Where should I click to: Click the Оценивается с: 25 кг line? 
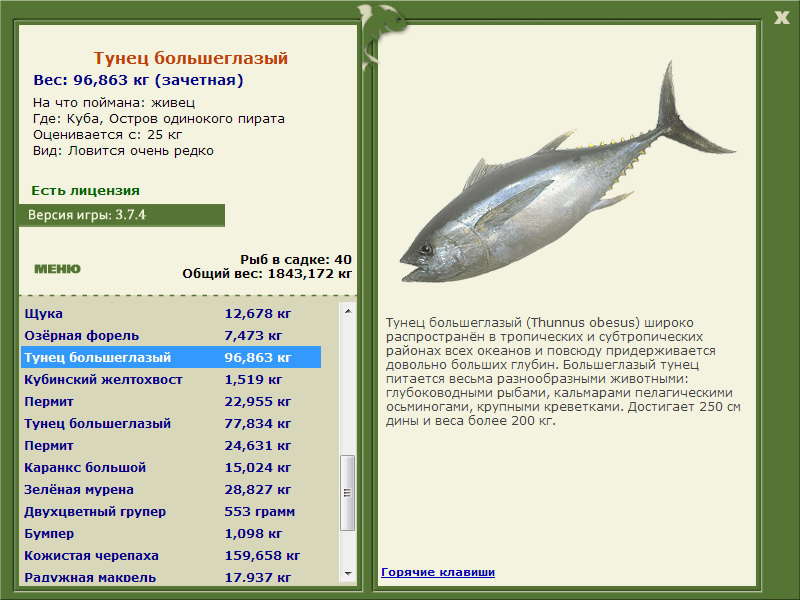(107, 135)
